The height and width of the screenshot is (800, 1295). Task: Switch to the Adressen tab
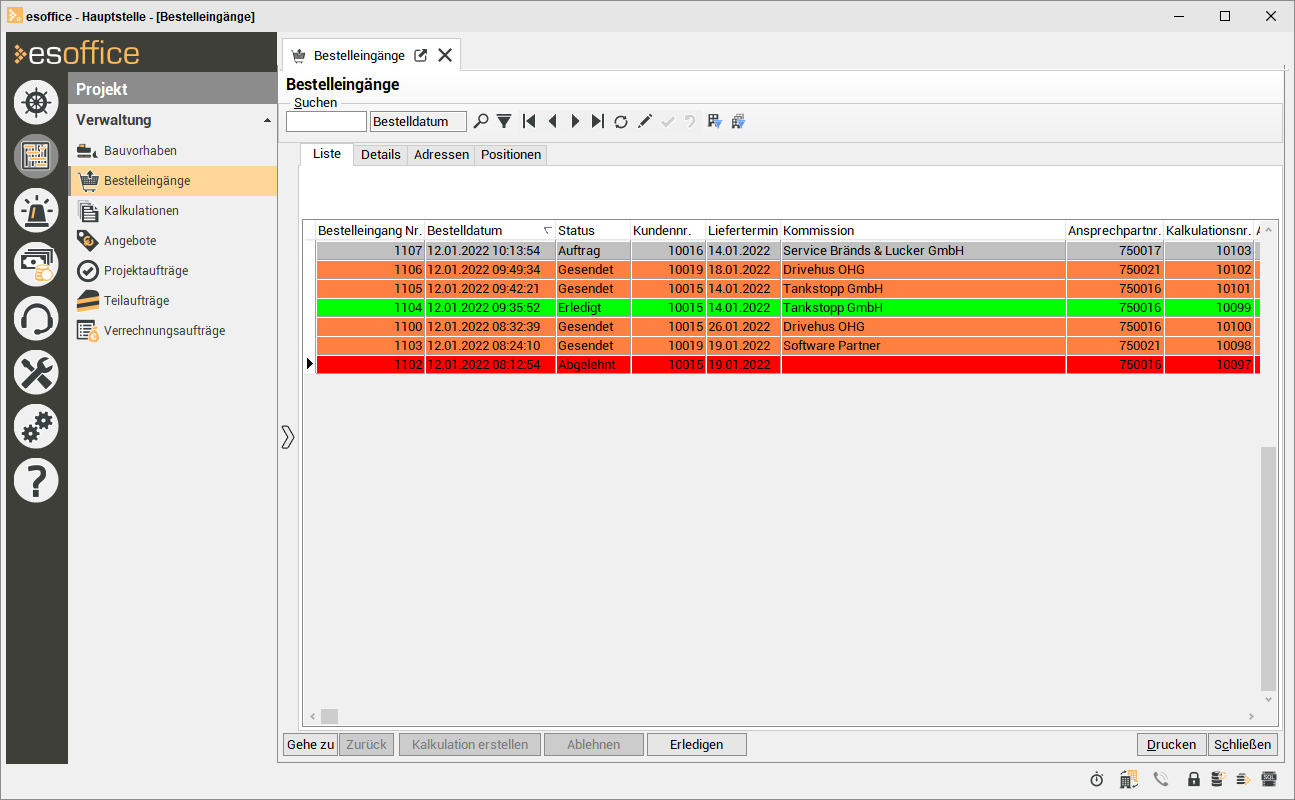[x=441, y=155]
